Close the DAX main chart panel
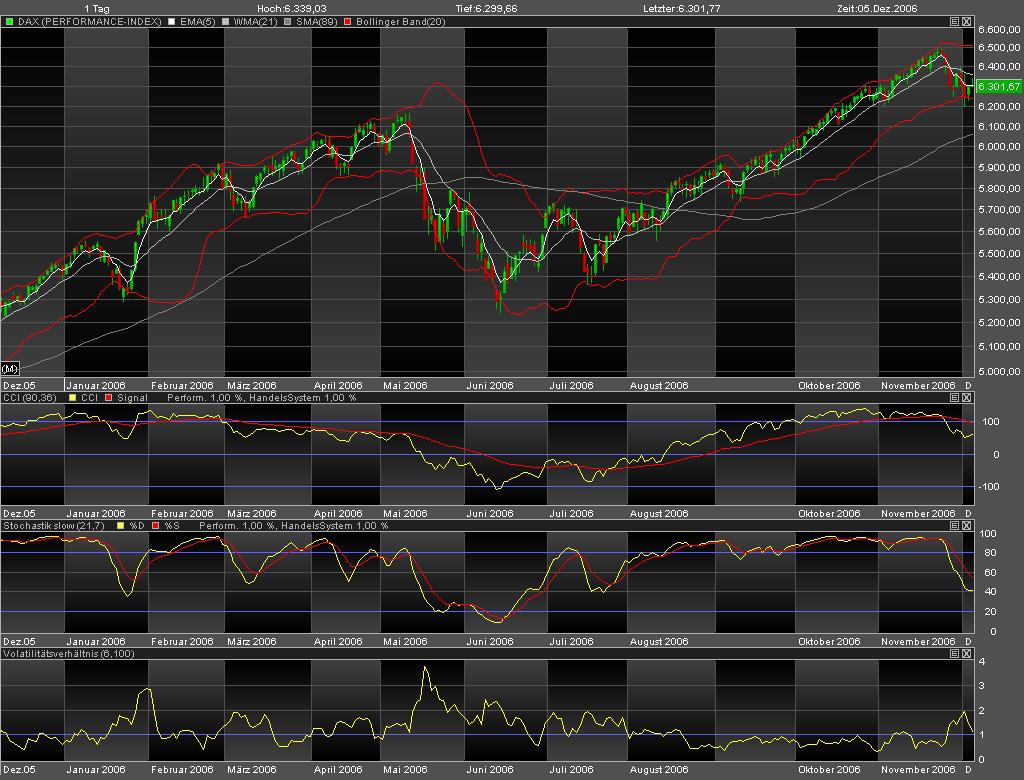 [967, 20]
